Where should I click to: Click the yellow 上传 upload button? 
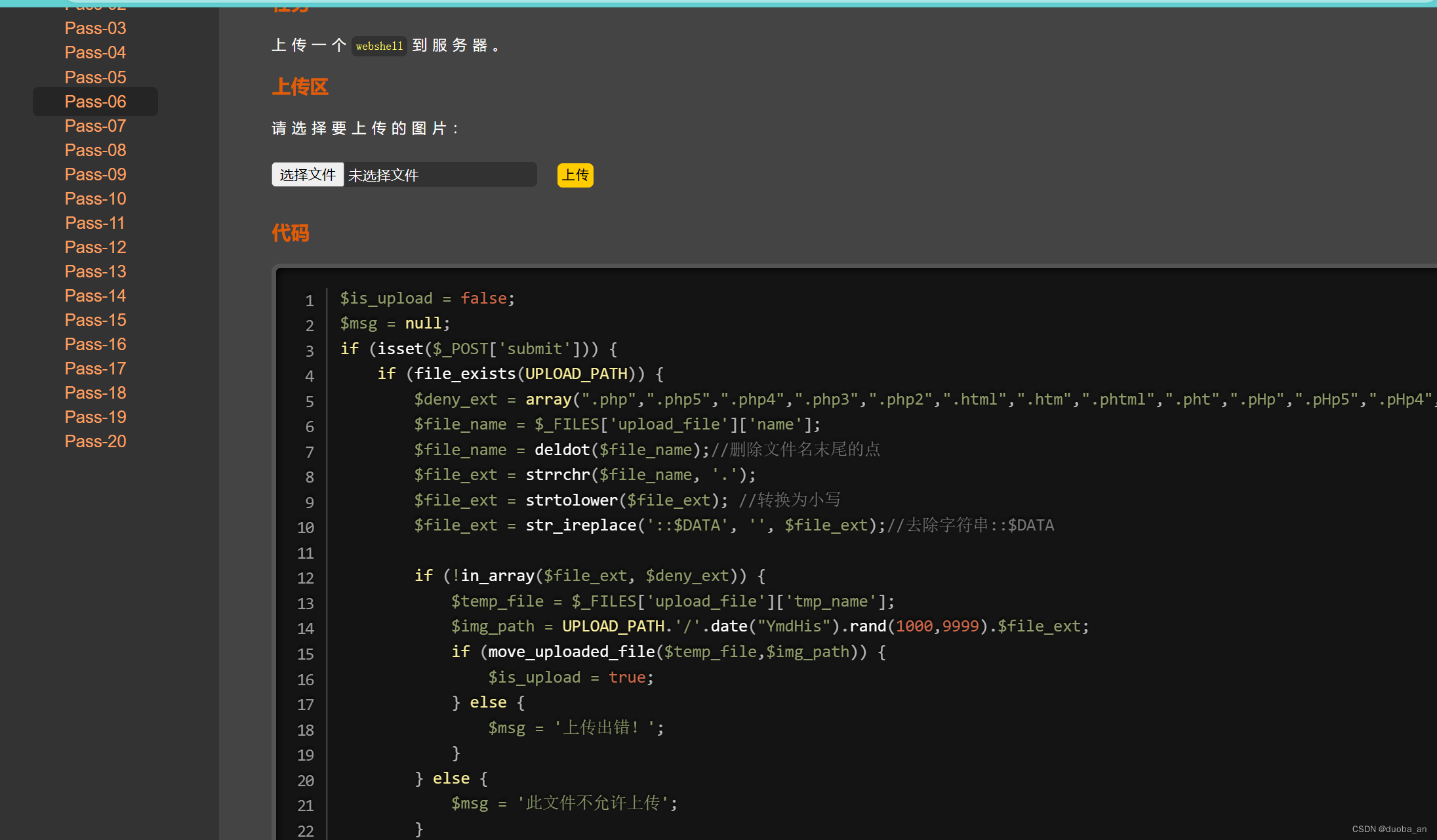(575, 175)
